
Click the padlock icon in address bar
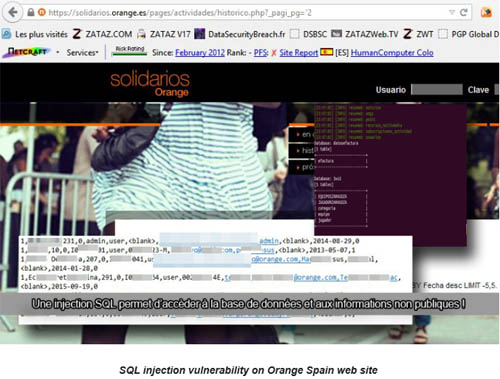(x=31, y=13)
